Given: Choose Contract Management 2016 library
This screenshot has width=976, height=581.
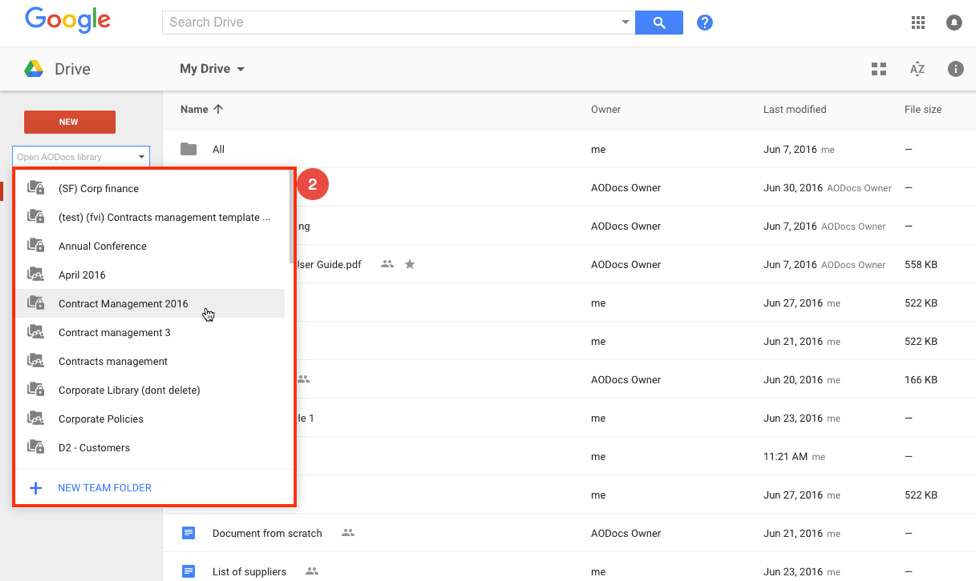Looking at the screenshot, I should click(x=150, y=303).
